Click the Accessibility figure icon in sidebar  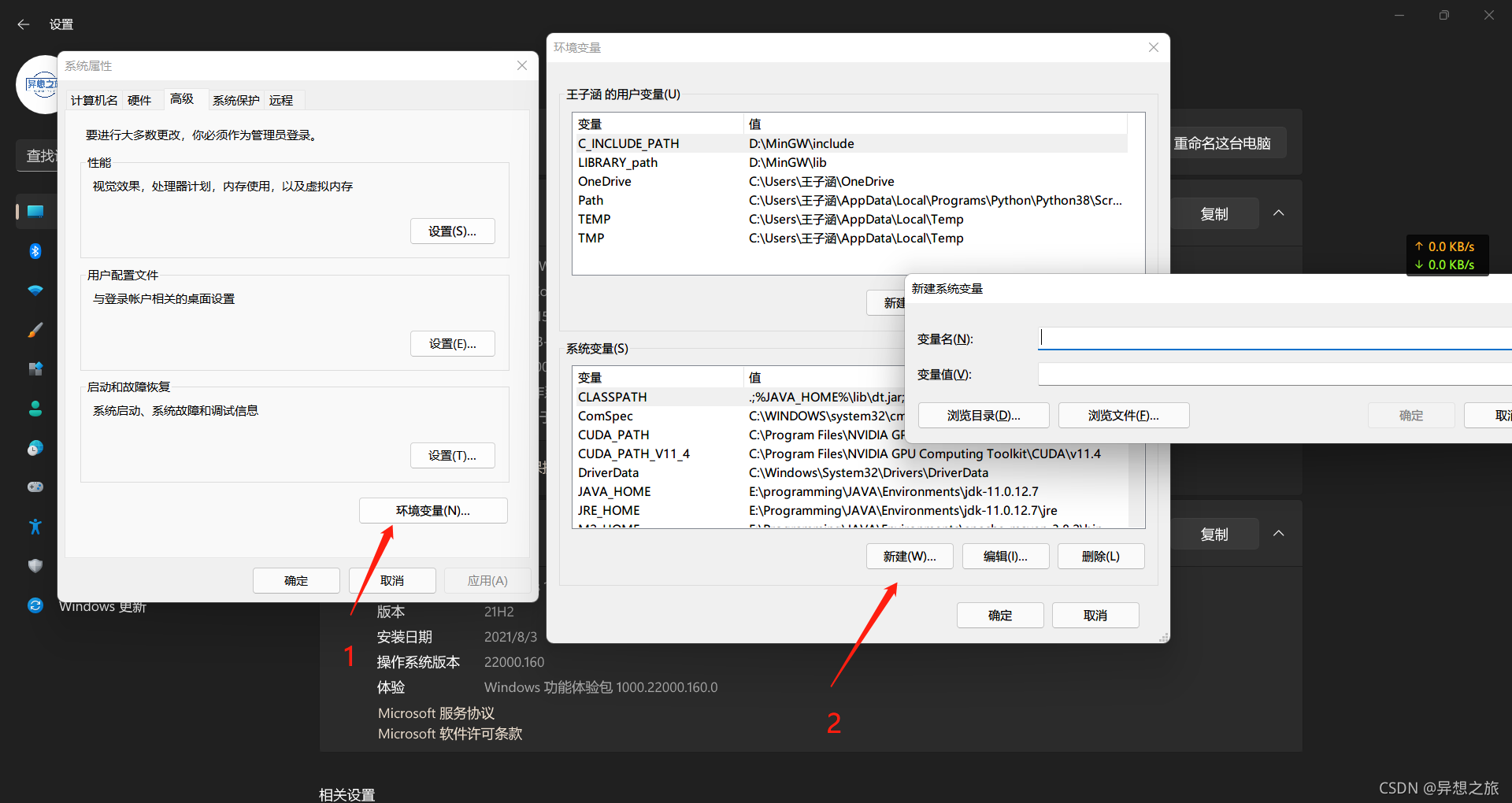click(35, 527)
